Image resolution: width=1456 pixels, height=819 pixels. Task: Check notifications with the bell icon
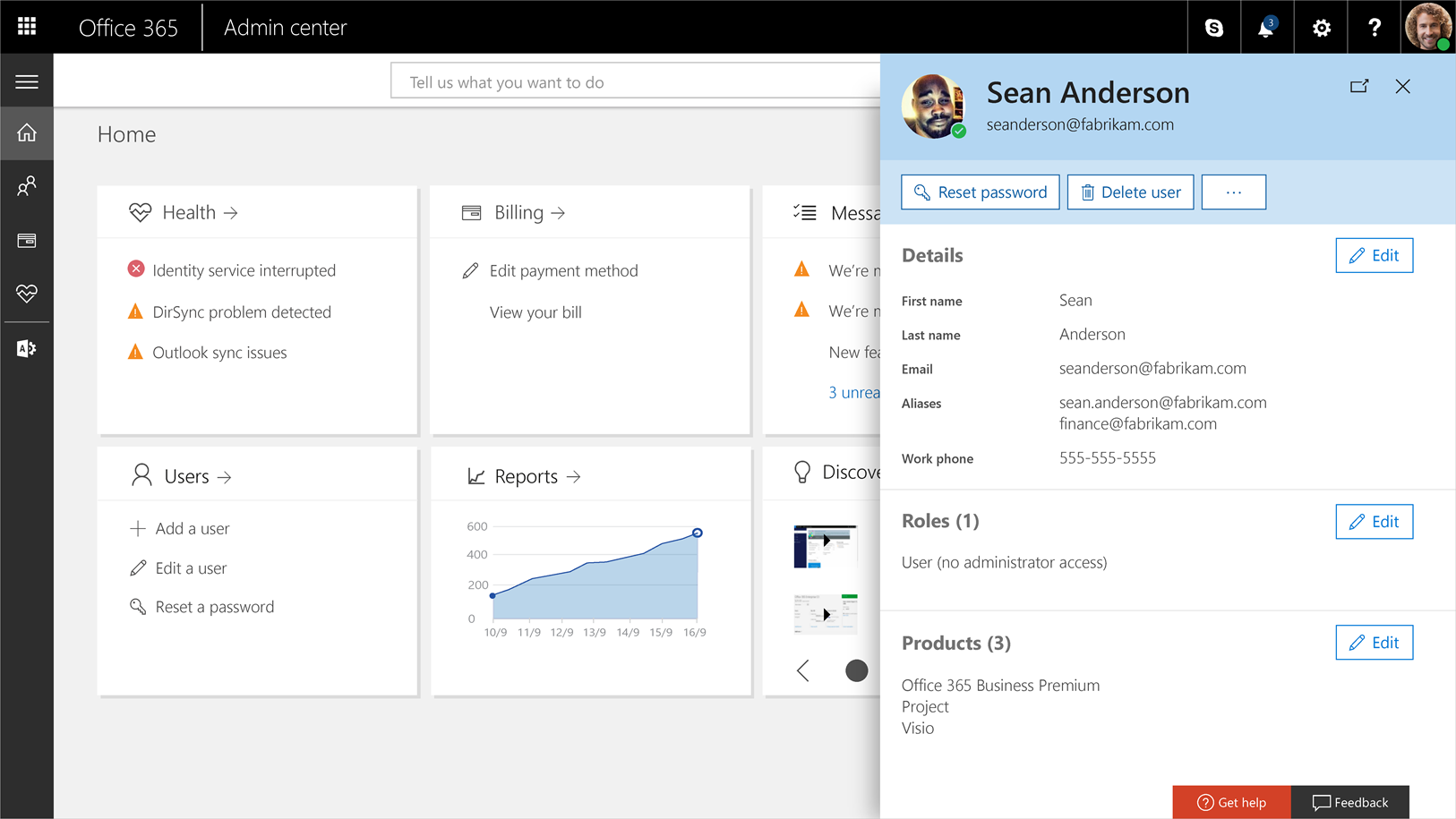click(1265, 29)
